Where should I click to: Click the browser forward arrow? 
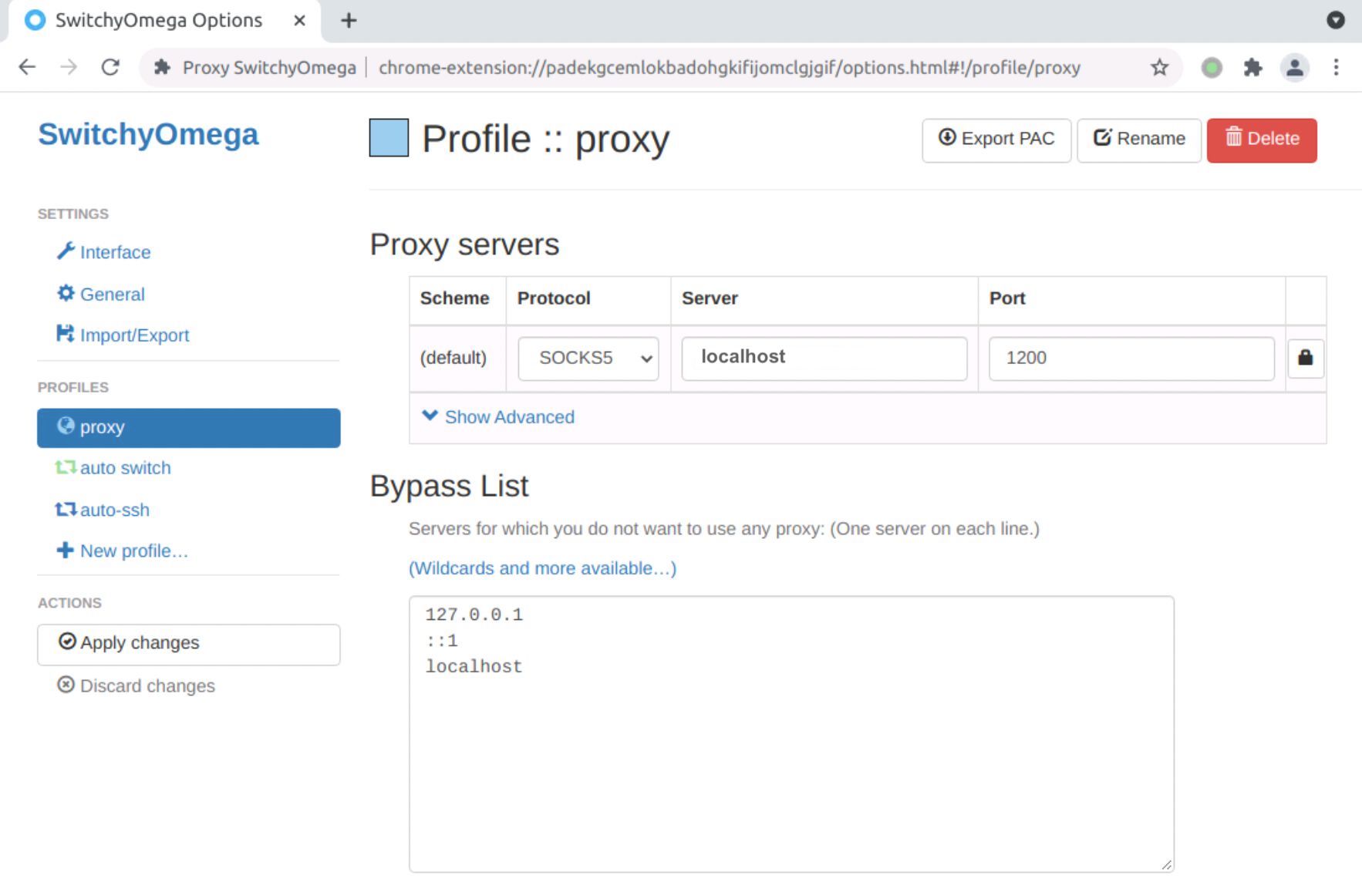69,67
